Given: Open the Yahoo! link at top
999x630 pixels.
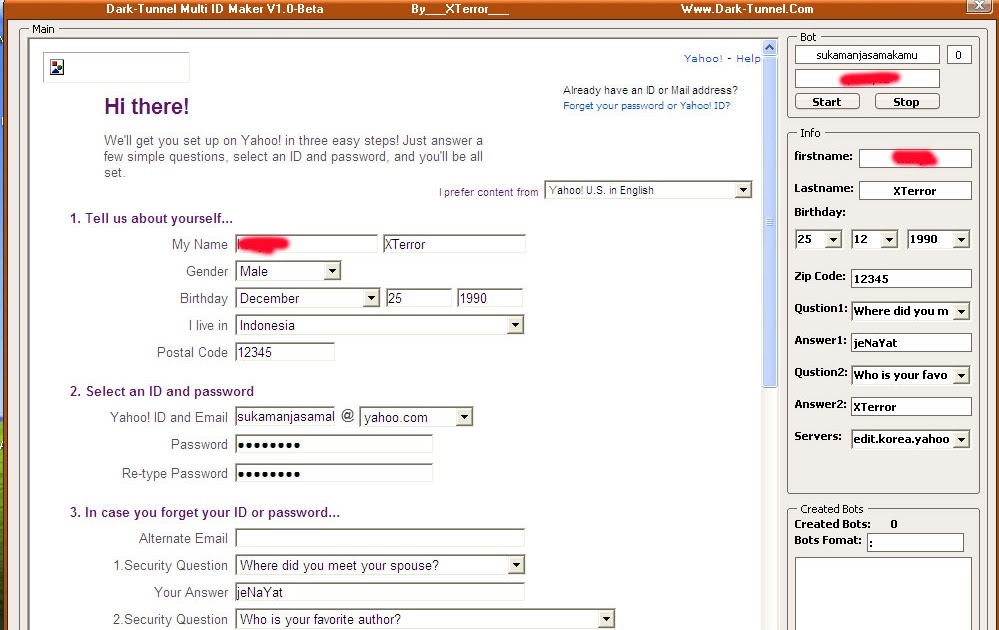Looking at the screenshot, I should click(703, 59).
